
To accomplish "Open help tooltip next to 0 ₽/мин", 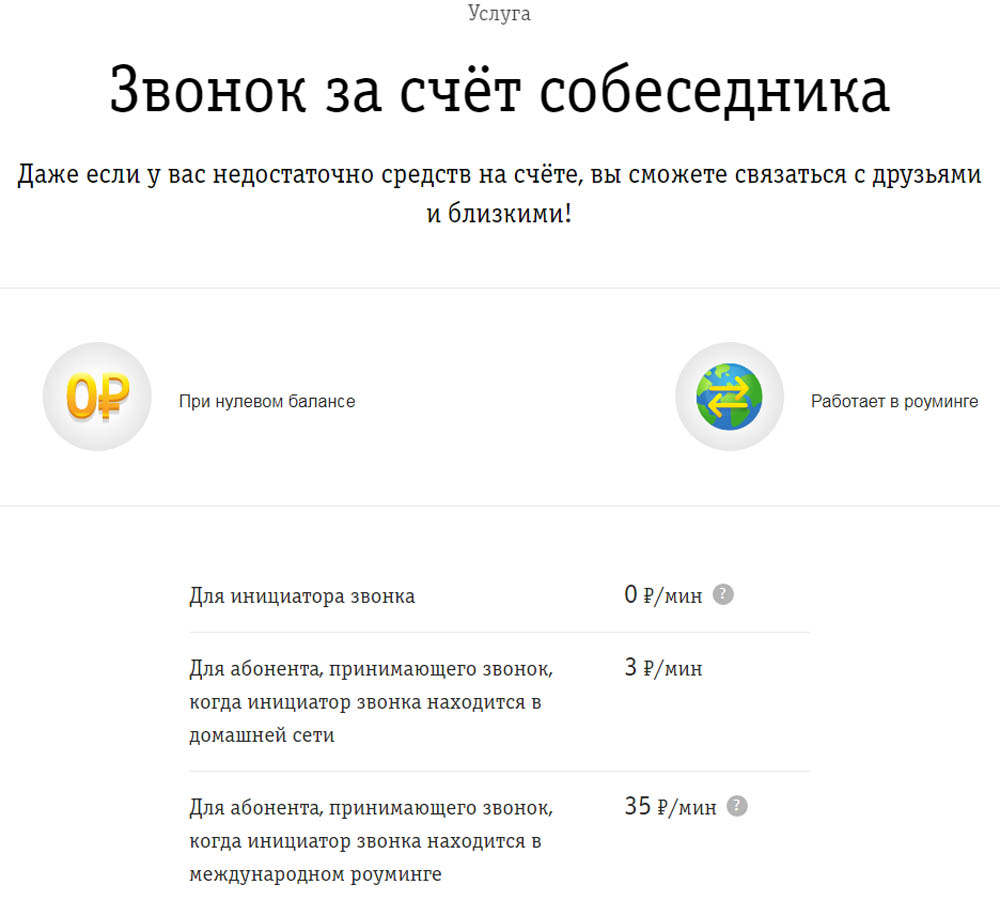I will click(723, 594).
